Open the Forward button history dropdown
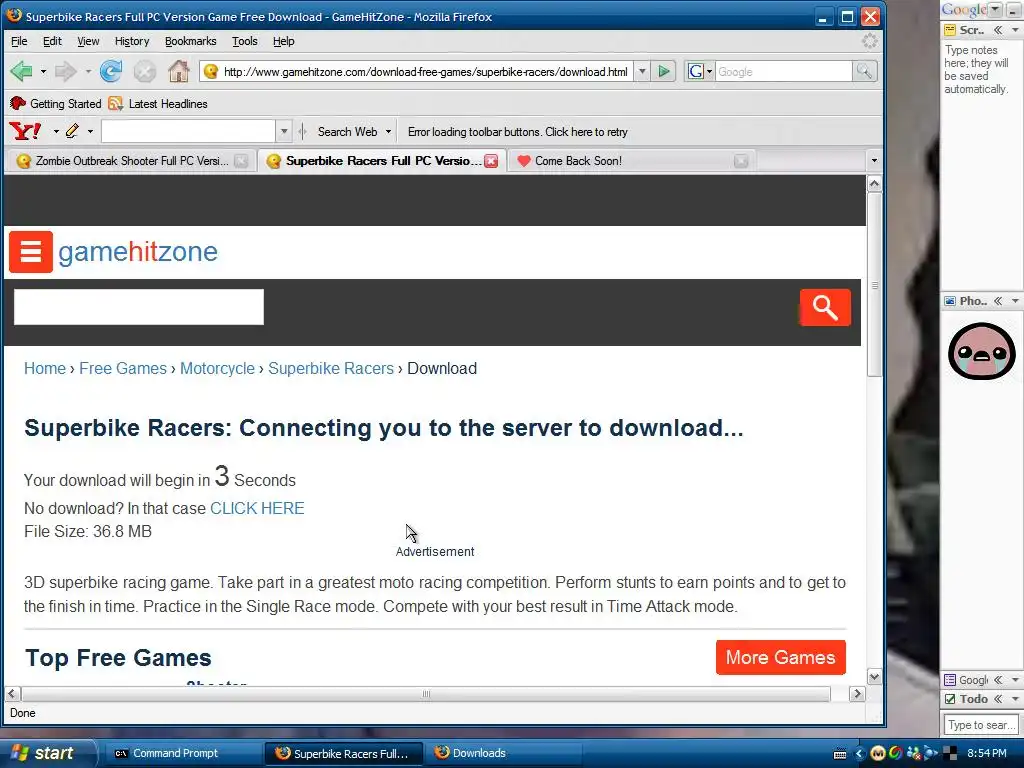 tap(88, 71)
